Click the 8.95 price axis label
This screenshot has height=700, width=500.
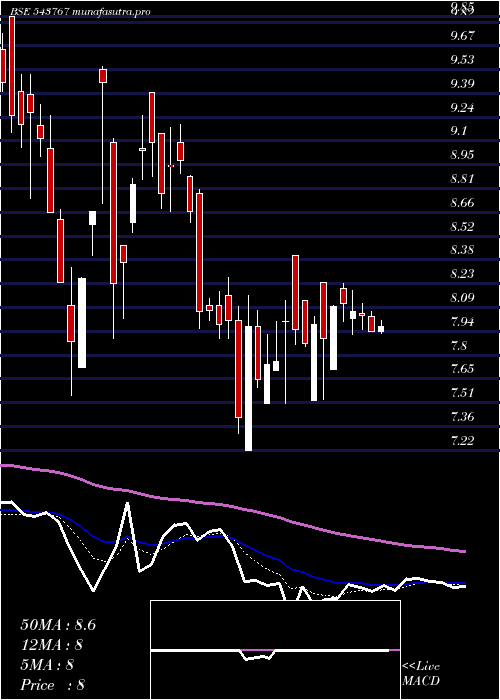pos(462,155)
